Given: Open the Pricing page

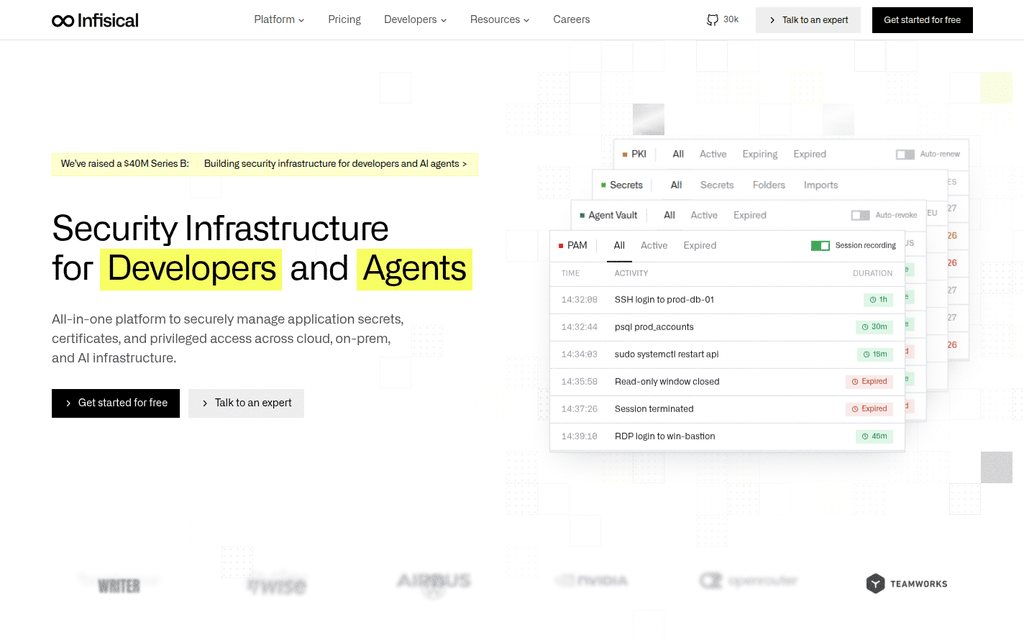Looking at the screenshot, I should 344,20.
